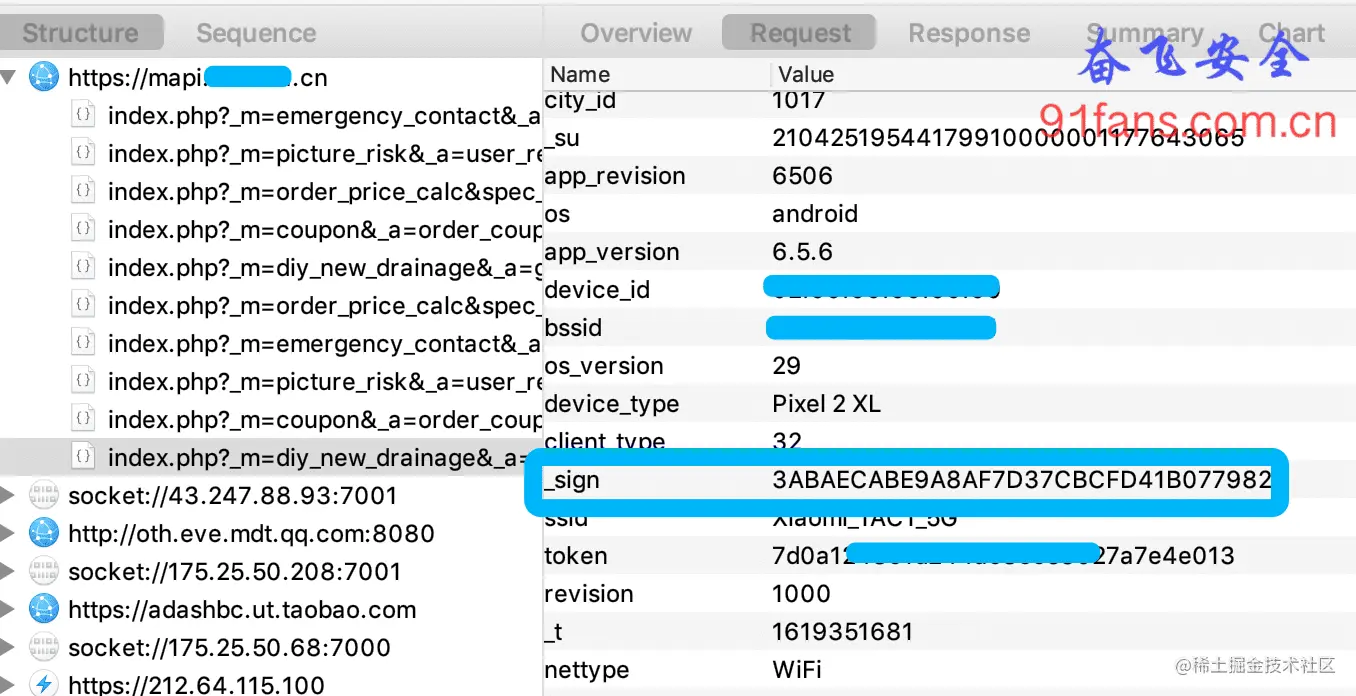Image resolution: width=1356 pixels, height=696 pixels.
Task: Click the socket icon for 175.25.50.68:7000
Action: pyautogui.click(x=43, y=647)
